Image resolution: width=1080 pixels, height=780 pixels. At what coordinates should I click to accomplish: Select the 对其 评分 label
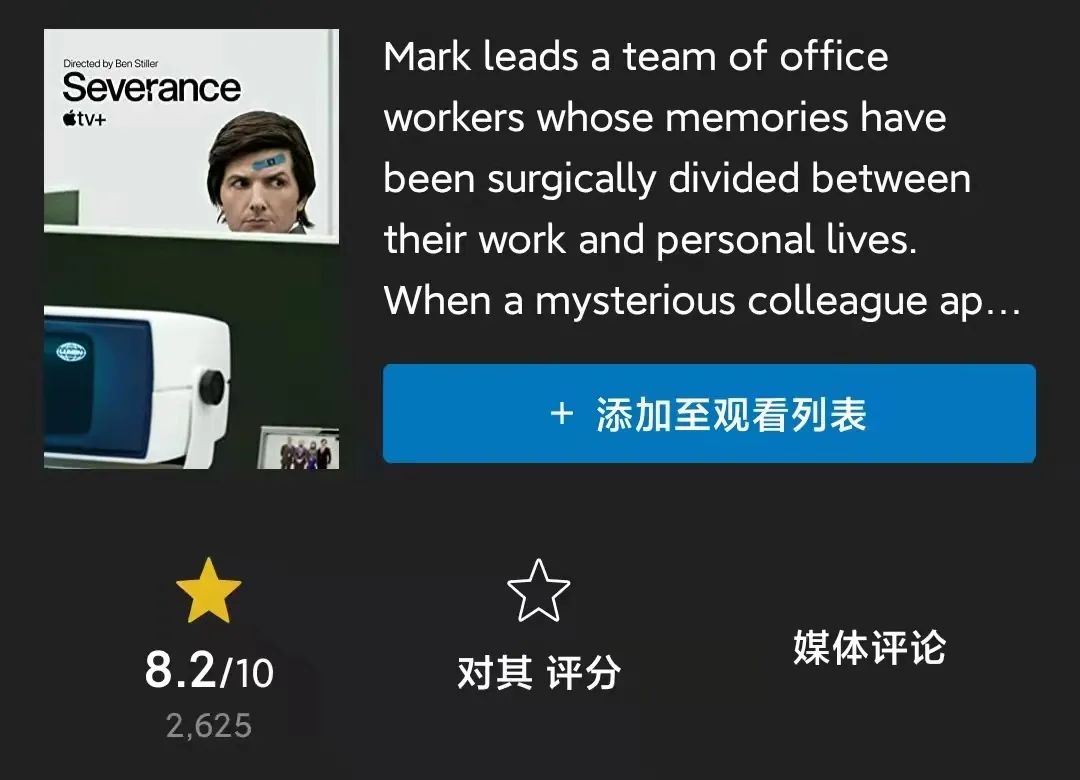coord(539,673)
